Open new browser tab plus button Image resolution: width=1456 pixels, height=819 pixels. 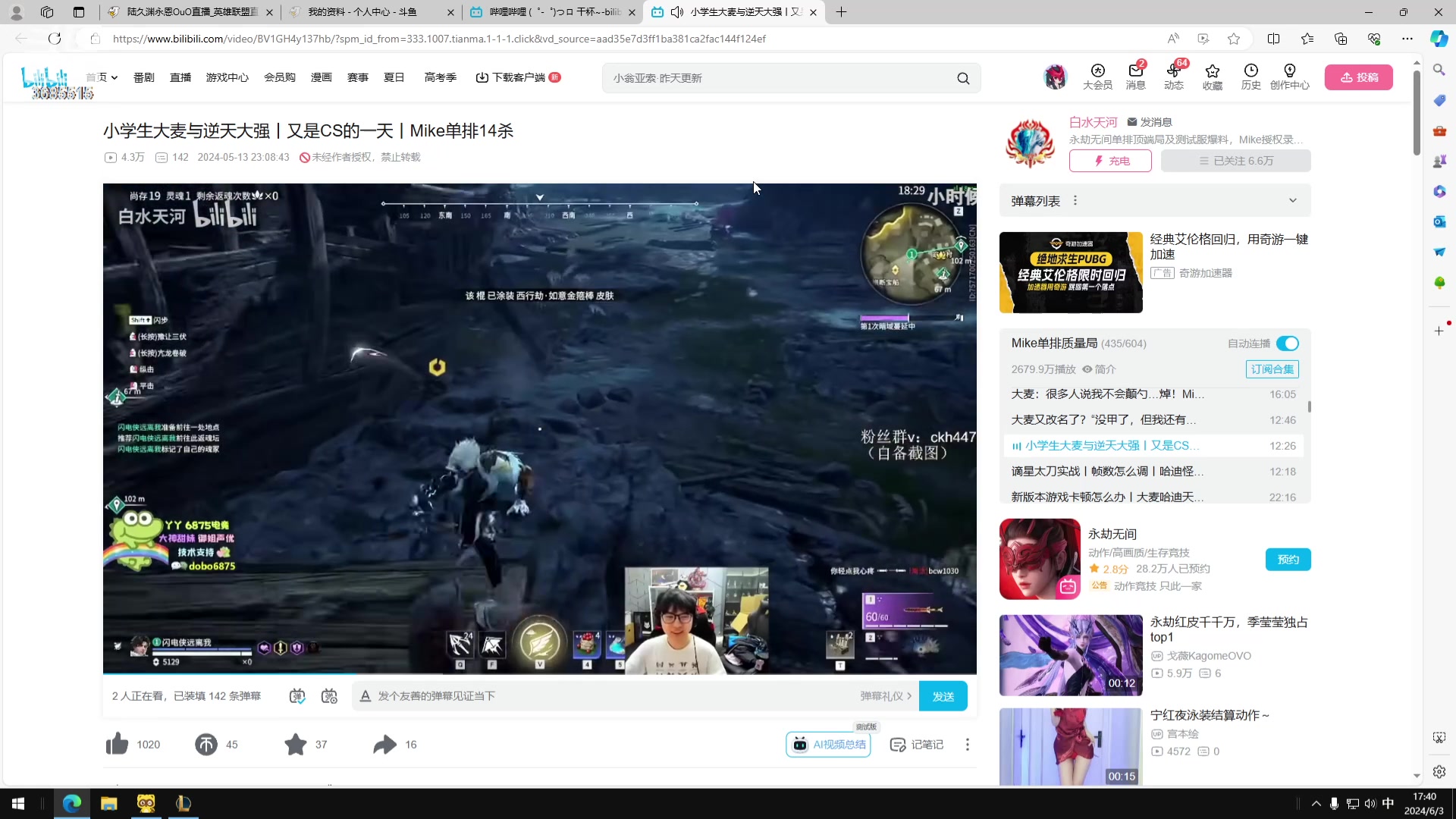(x=841, y=12)
